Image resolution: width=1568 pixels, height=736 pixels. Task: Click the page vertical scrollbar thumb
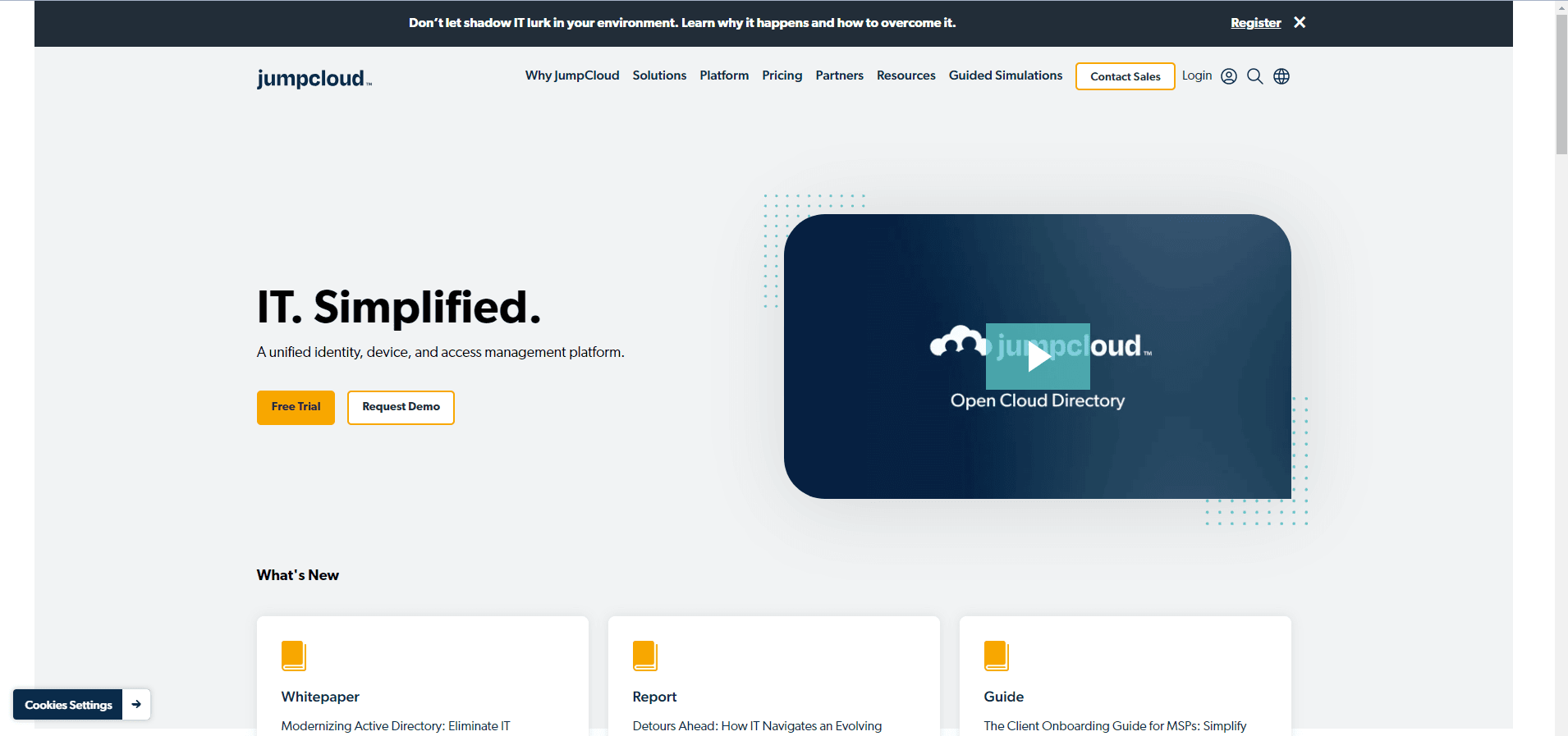[1561, 85]
